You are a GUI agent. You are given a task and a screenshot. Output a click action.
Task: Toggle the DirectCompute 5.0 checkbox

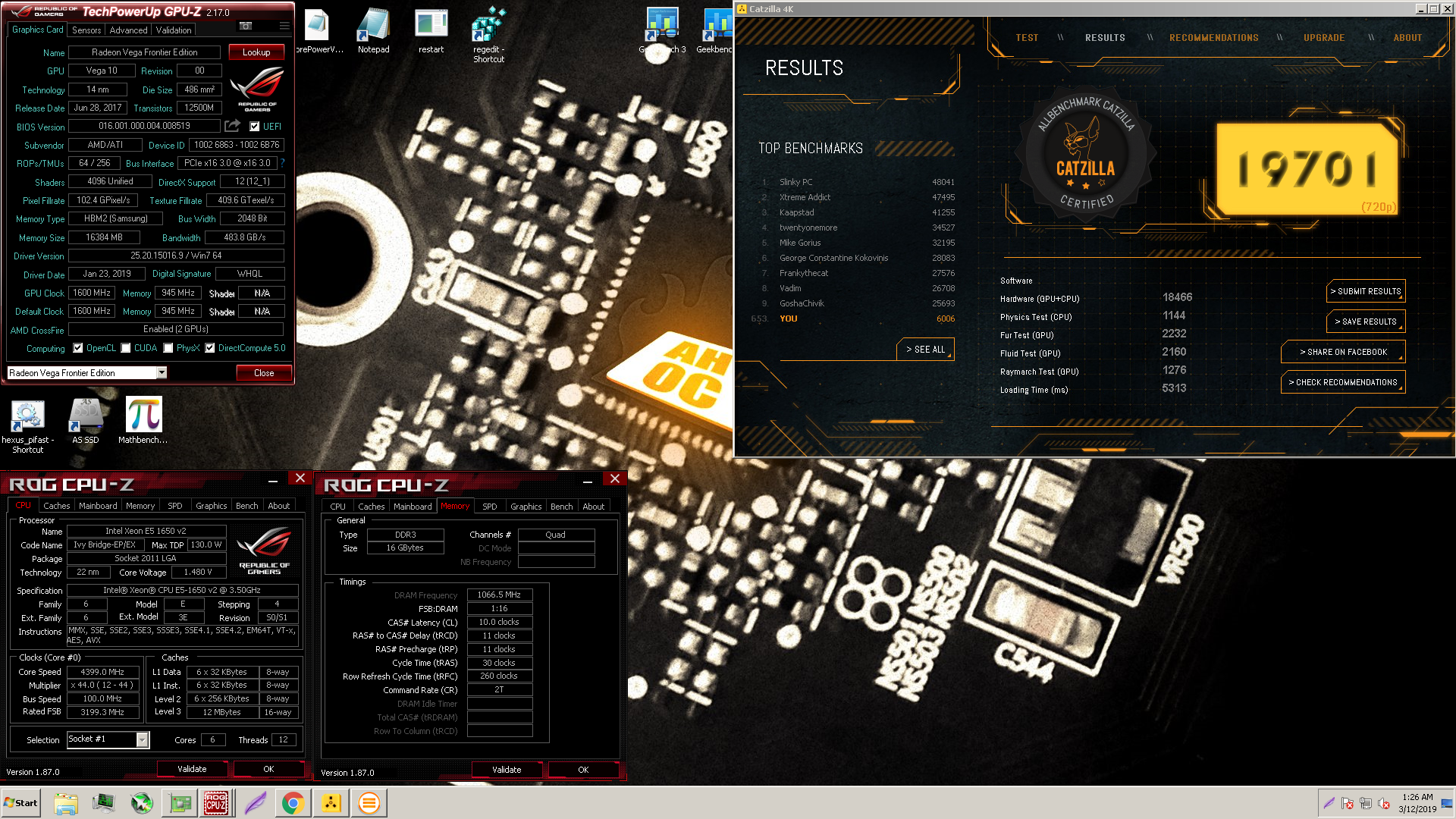pos(210,348)
